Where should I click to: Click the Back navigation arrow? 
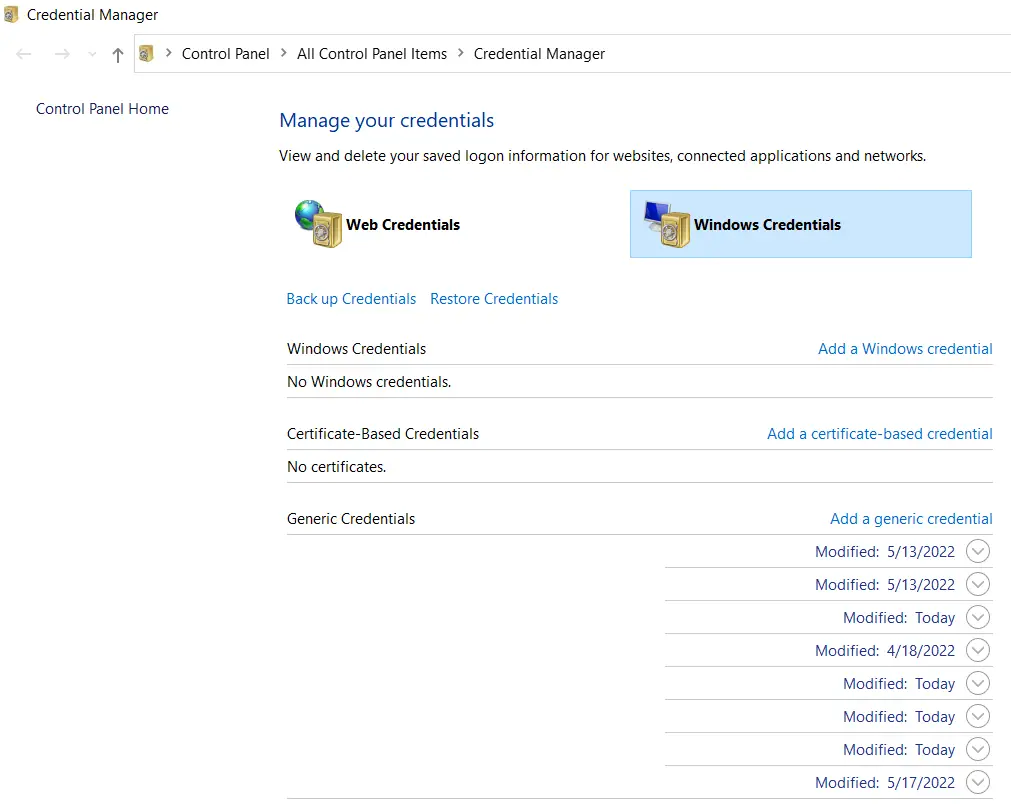pyautogui.click(x=25, y=54)
